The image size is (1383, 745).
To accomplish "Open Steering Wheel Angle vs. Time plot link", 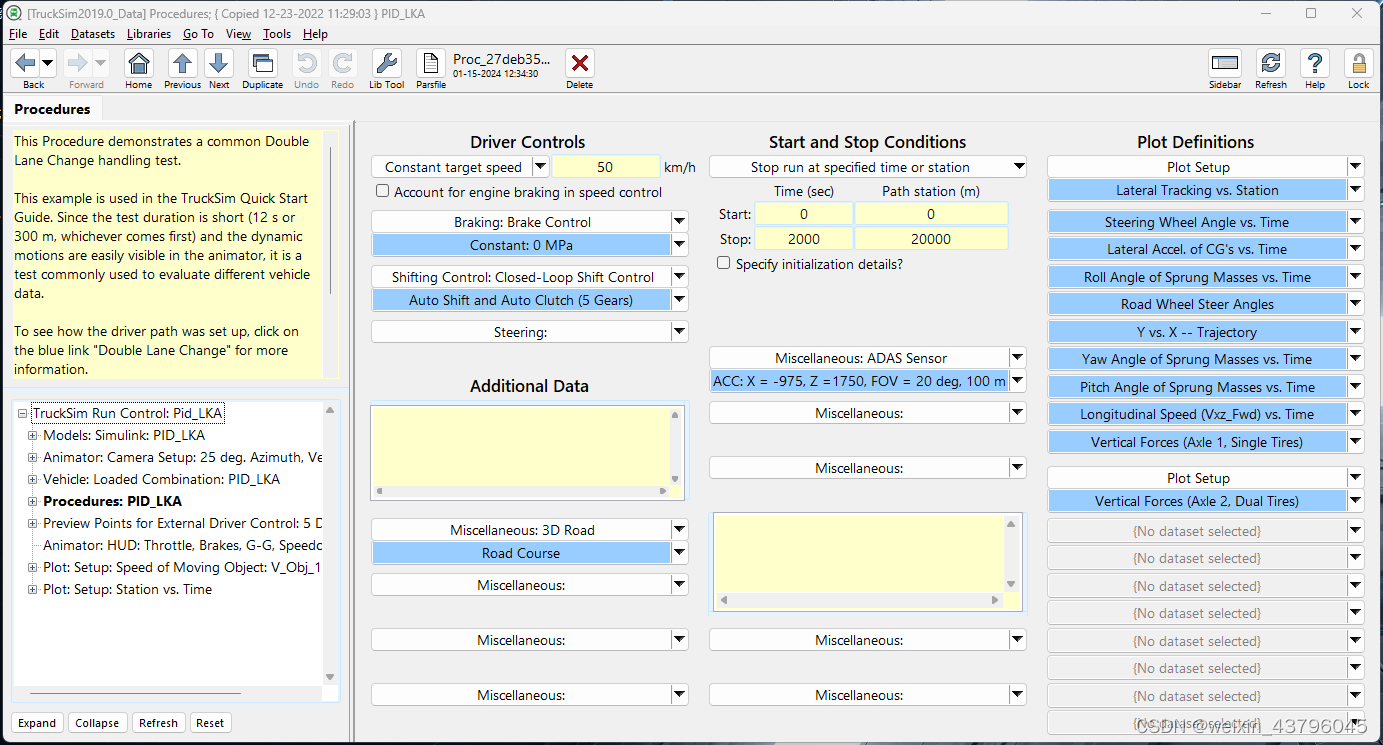I will click(x=1197, y=222).
